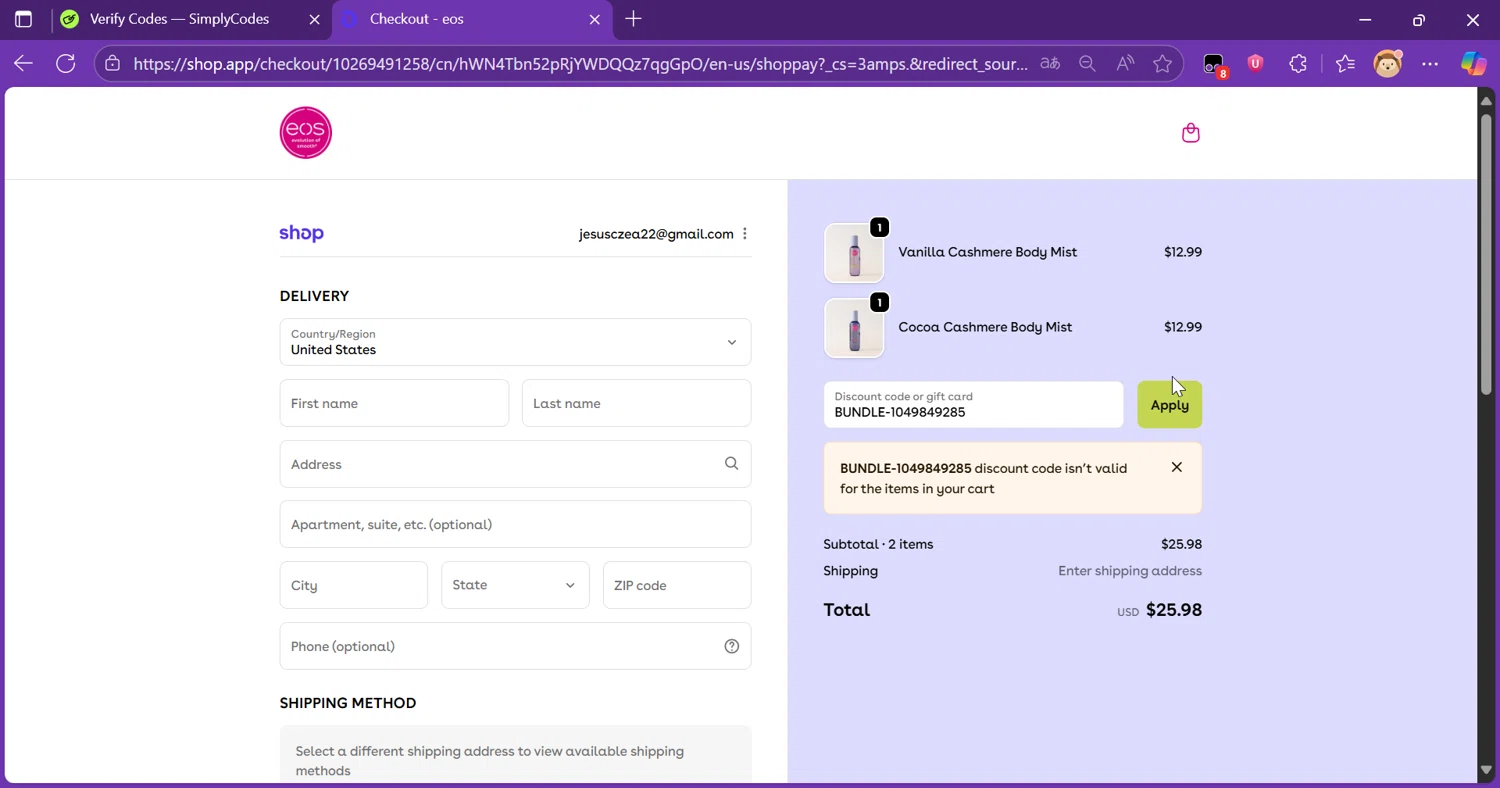Add this page to favorites
This screenshot has width=1500, height=788.
coord(1162,64)
